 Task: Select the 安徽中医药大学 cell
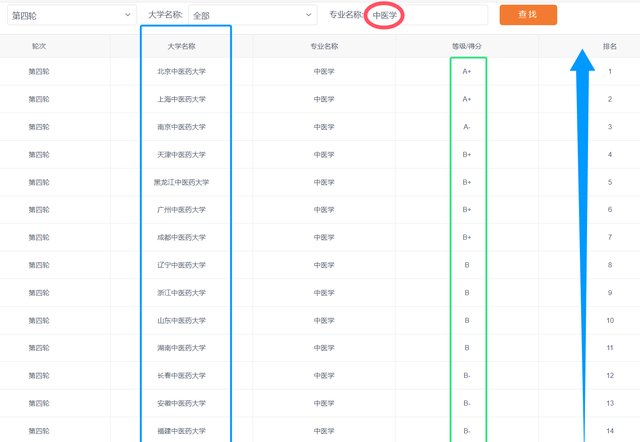(x=182, y=403)
